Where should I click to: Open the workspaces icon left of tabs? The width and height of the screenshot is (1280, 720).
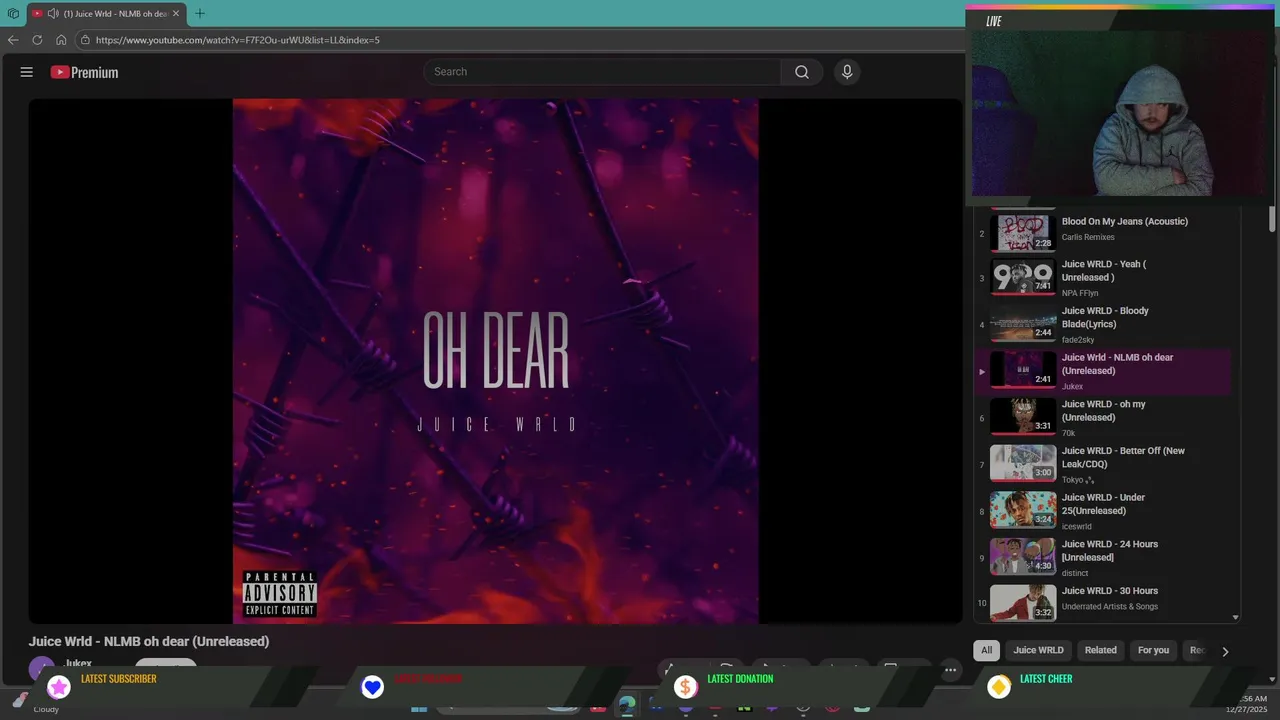[x=13, y=13]
